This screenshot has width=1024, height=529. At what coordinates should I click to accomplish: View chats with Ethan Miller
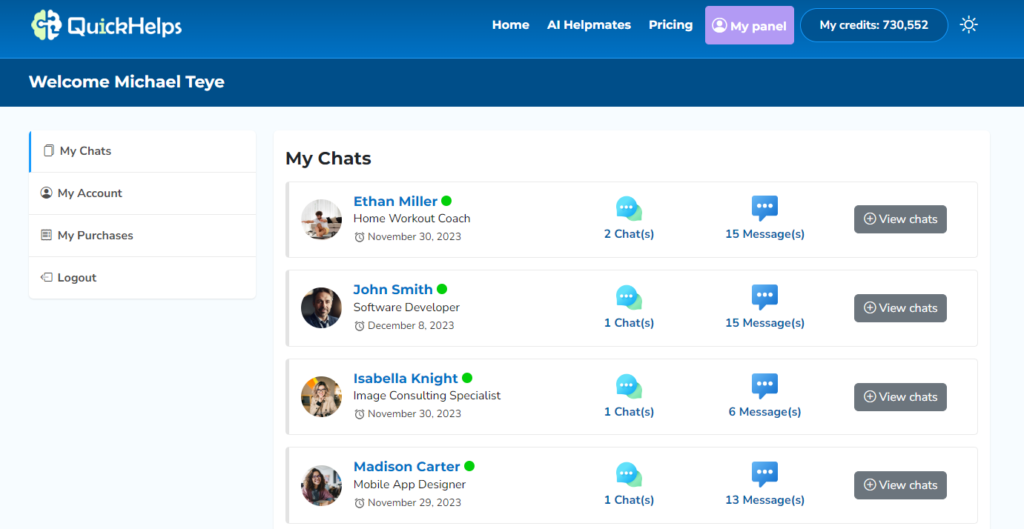tap(900, 219)
